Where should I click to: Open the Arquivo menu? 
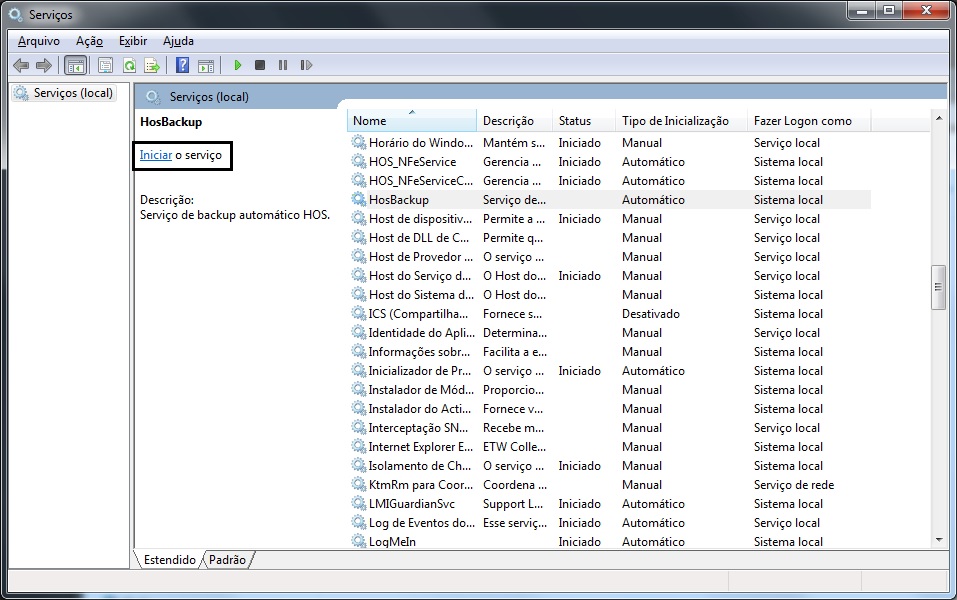tap(39, 41)
